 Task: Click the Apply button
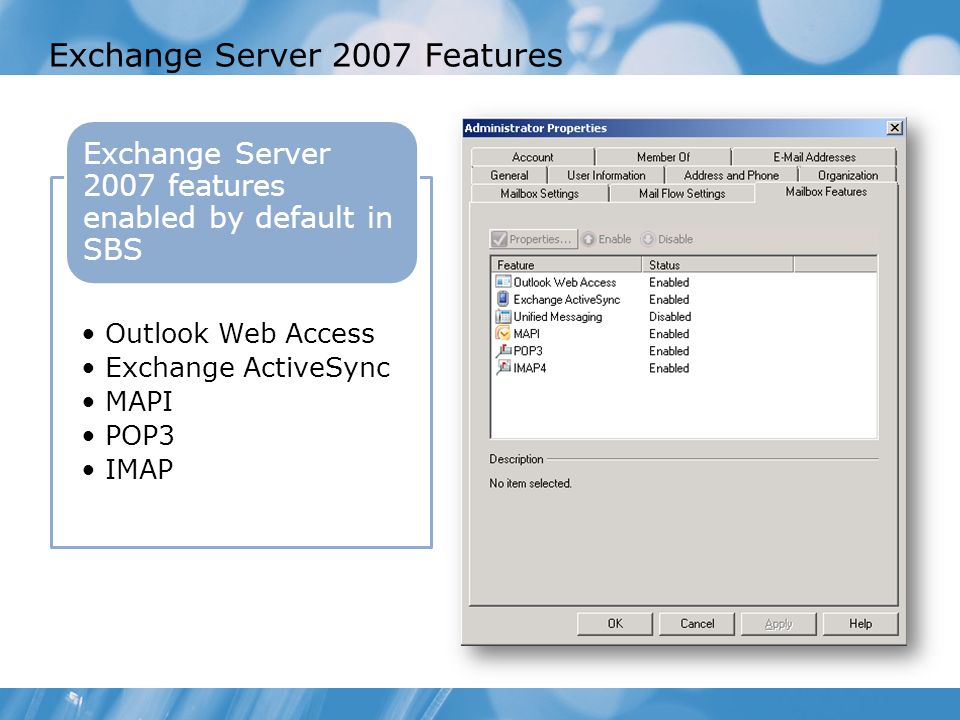(779, 624)
